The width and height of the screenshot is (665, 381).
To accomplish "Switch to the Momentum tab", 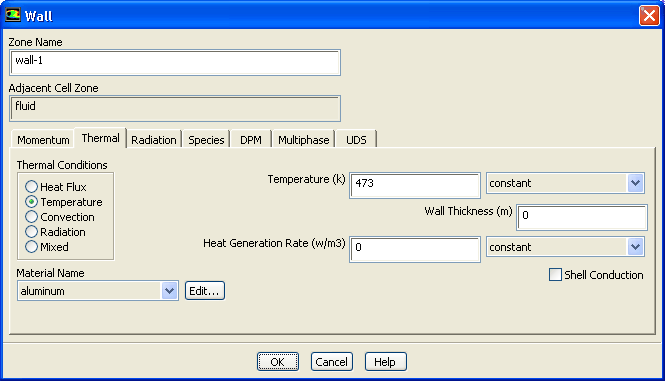I will point(43,140).
